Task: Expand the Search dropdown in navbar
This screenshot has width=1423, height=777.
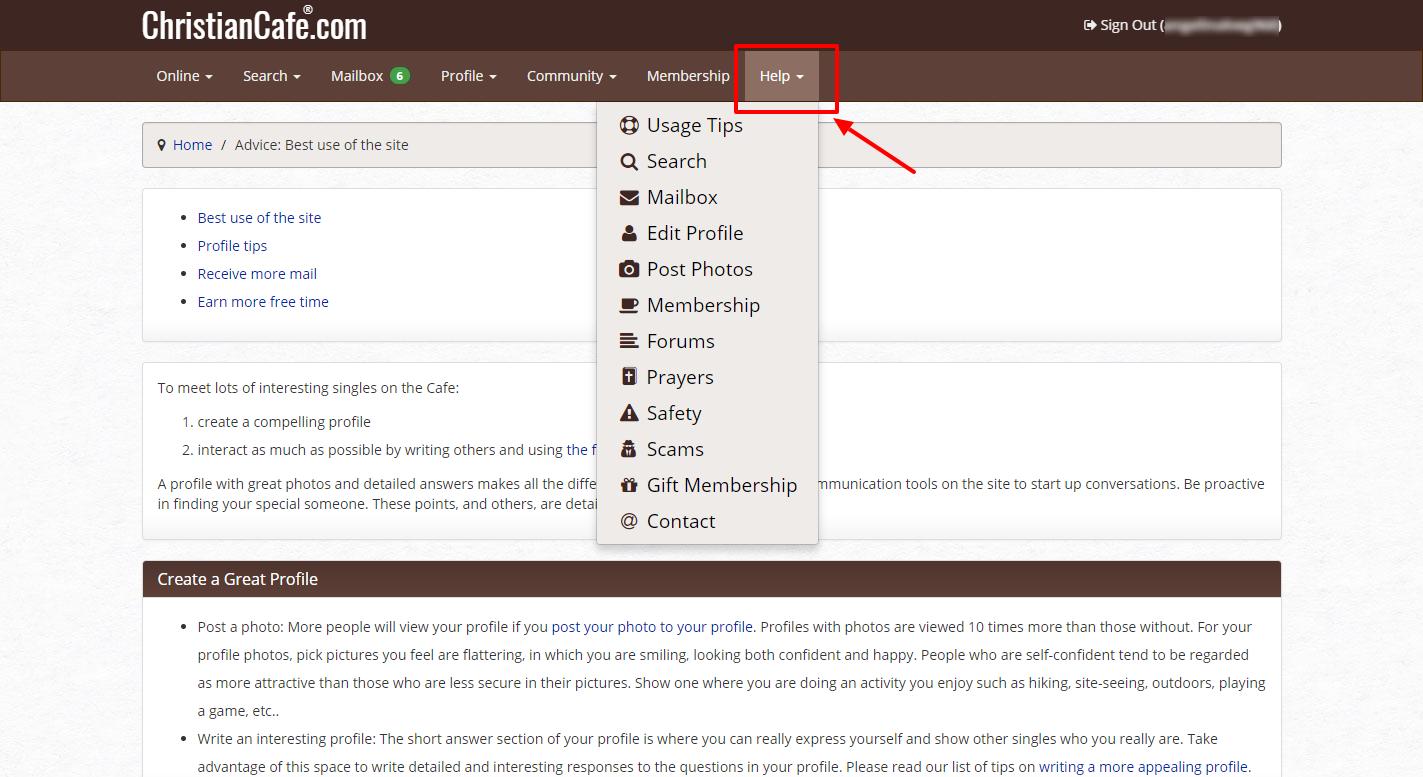Action: [x=271, y=76]
